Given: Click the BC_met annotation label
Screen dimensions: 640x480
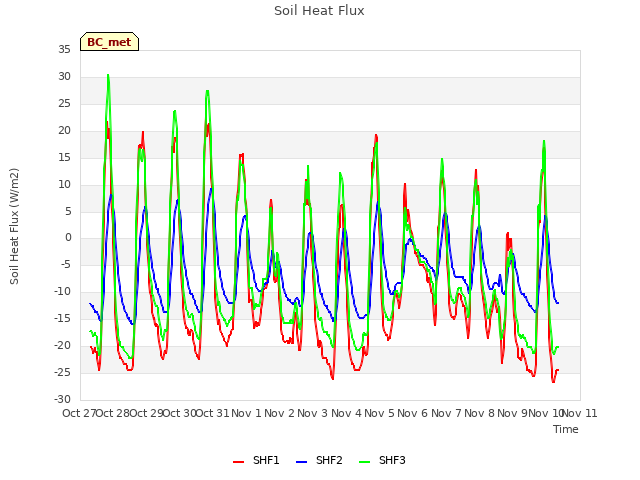Looking at the screenshot, I should pyautogui.click(x=109, y=42).
